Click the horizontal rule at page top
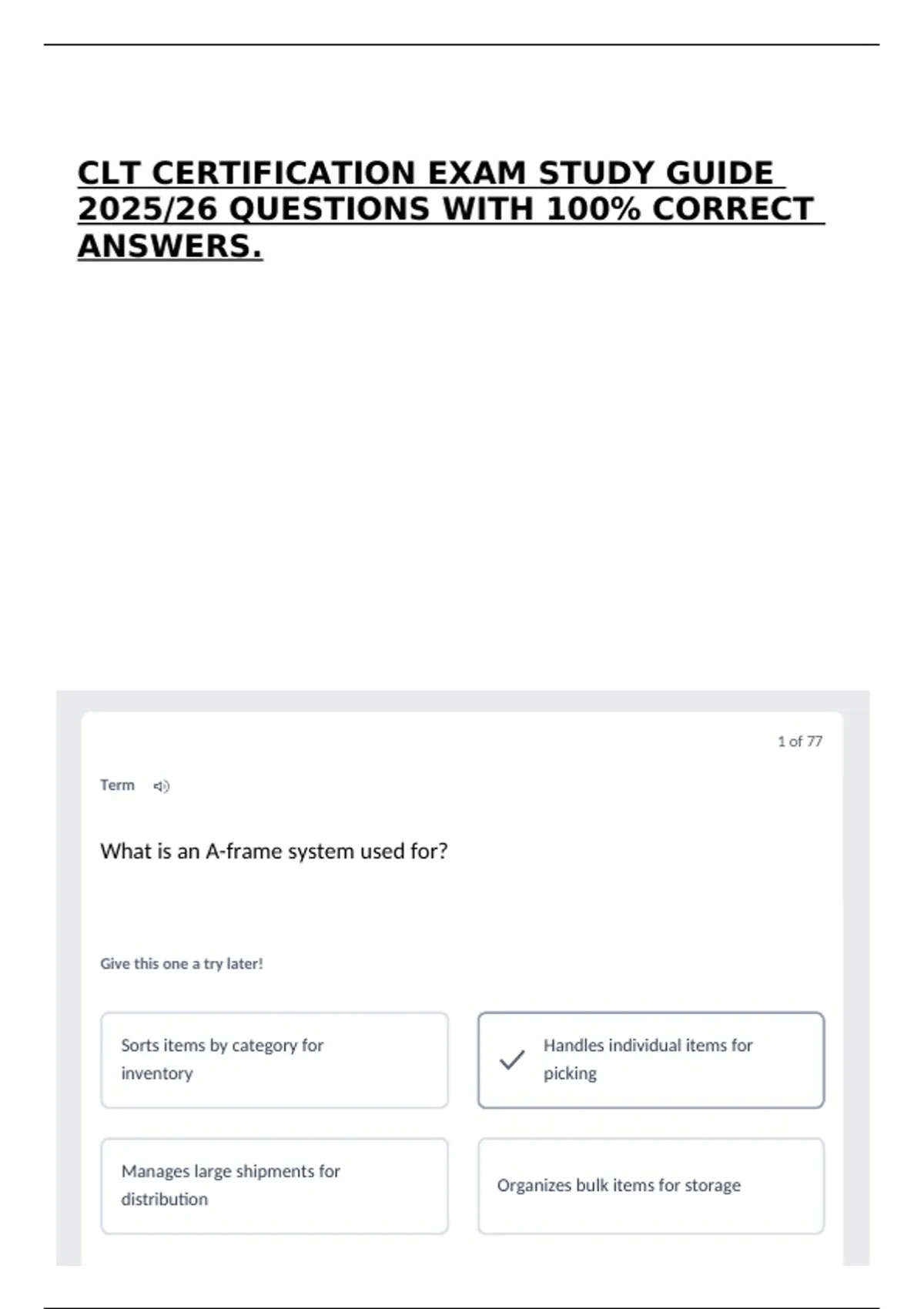 461,45
